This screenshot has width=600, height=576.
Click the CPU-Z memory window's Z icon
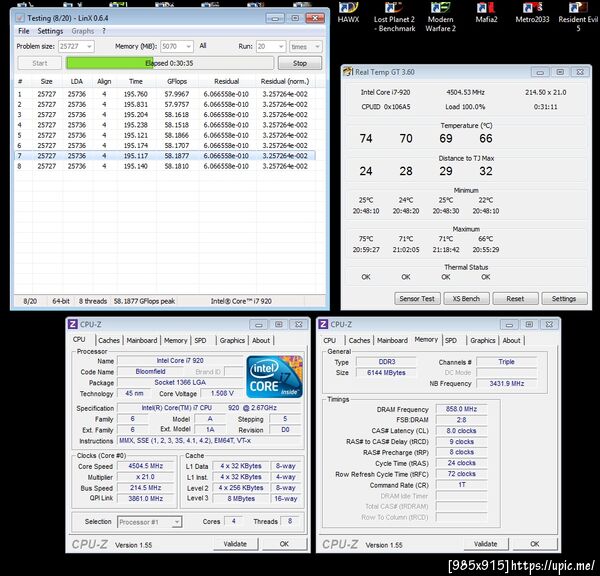click(323, 324)
